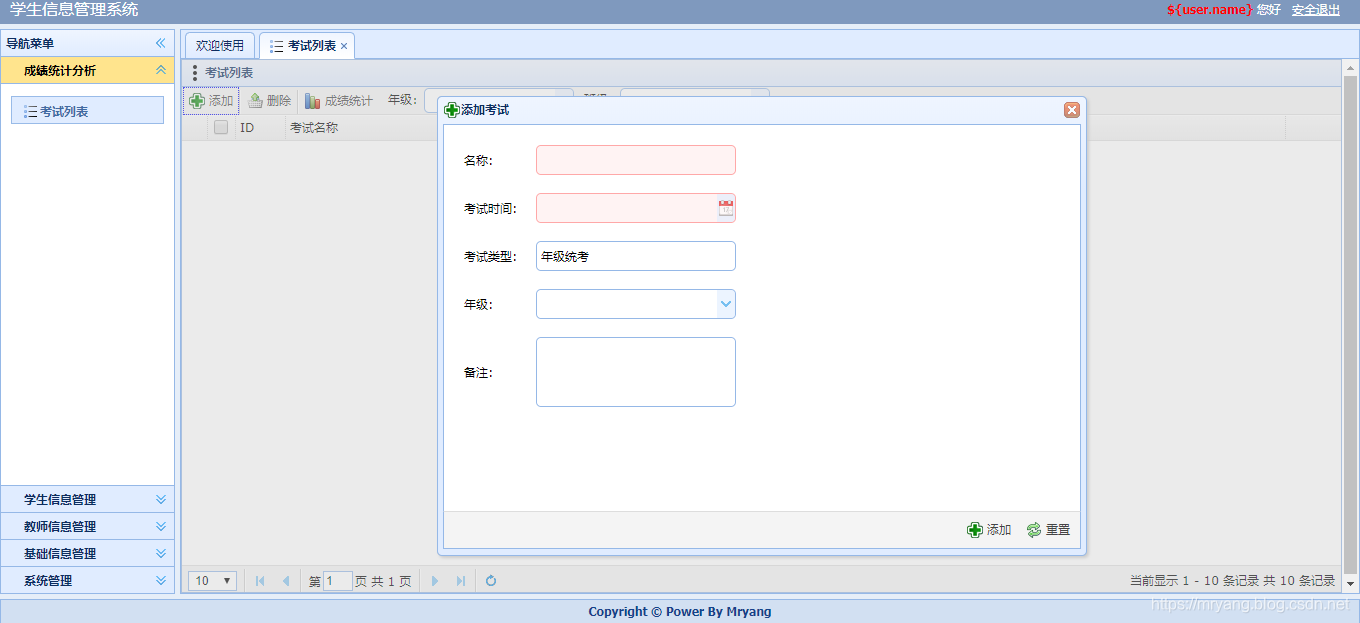Click inside the 名称 input field

635,159
